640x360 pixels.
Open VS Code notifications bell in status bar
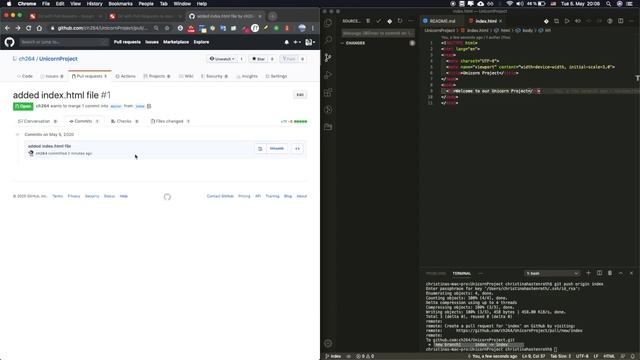[x=632, y=356]
